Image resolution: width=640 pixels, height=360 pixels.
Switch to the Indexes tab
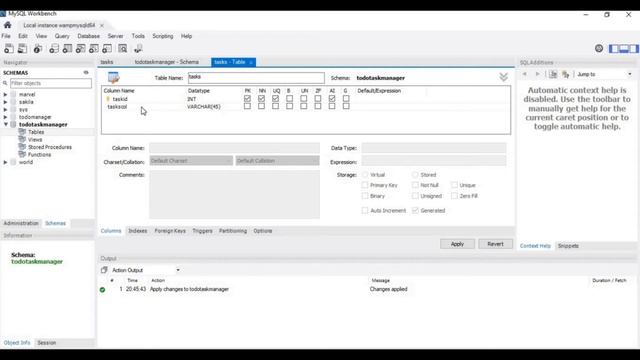tap(138, 231)
